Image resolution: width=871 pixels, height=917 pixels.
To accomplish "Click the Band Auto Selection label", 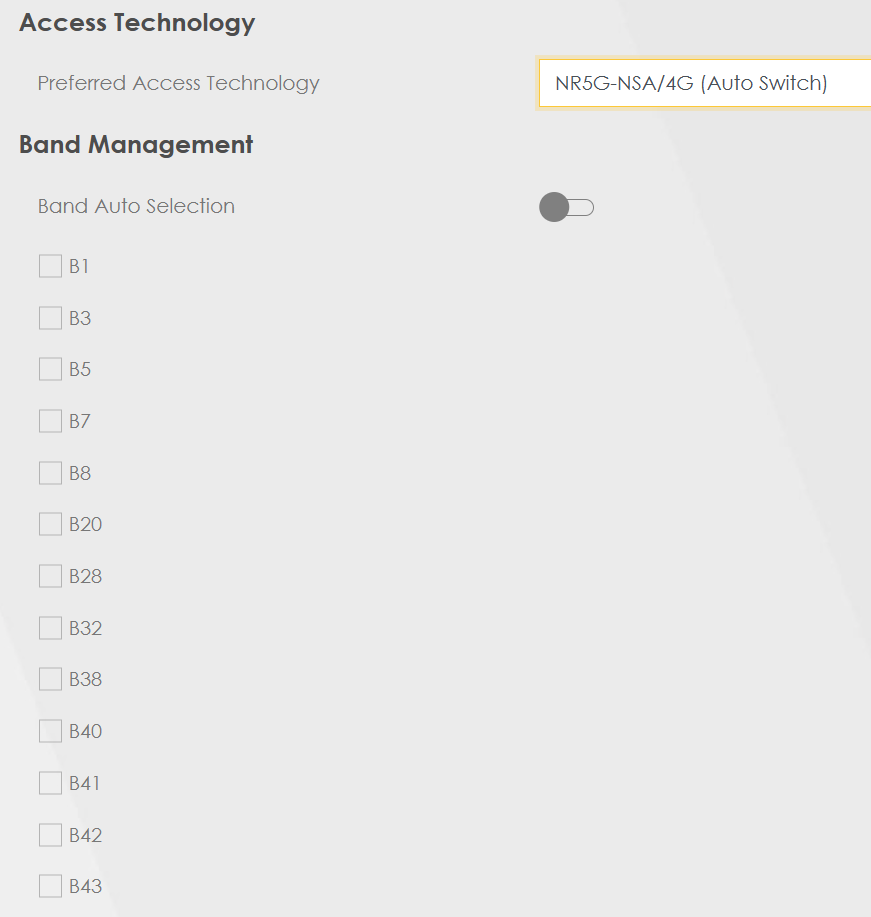I will click(x=136, y=207).
